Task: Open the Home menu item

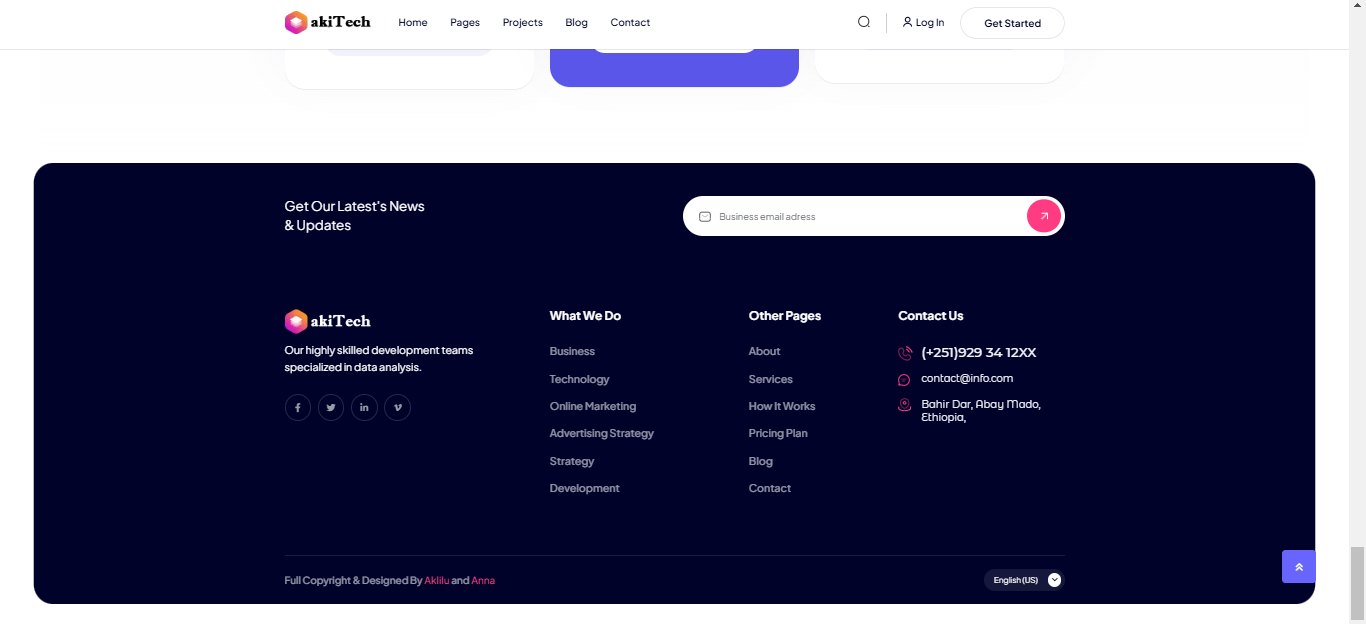Action: pyautogui.click(x=413, y=22)
